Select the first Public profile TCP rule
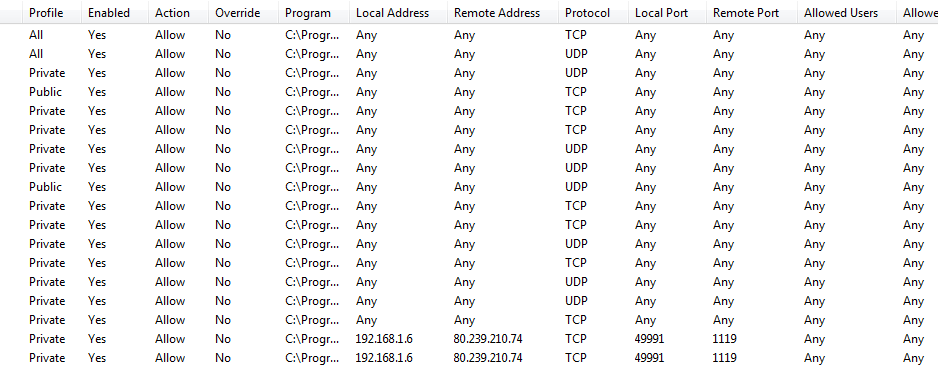This screenshot has height=370, width=938. (469, 91)
